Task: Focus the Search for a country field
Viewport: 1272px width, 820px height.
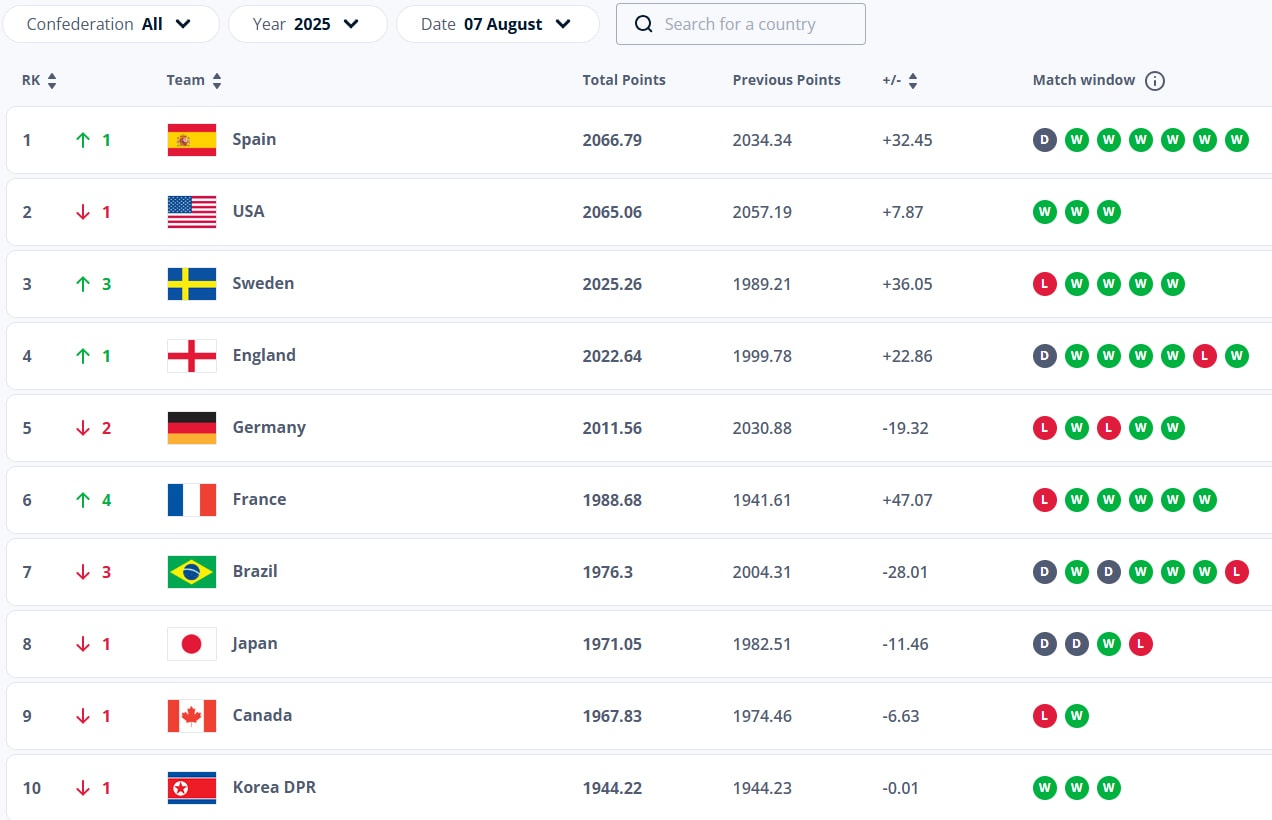Action: point(741,24)
